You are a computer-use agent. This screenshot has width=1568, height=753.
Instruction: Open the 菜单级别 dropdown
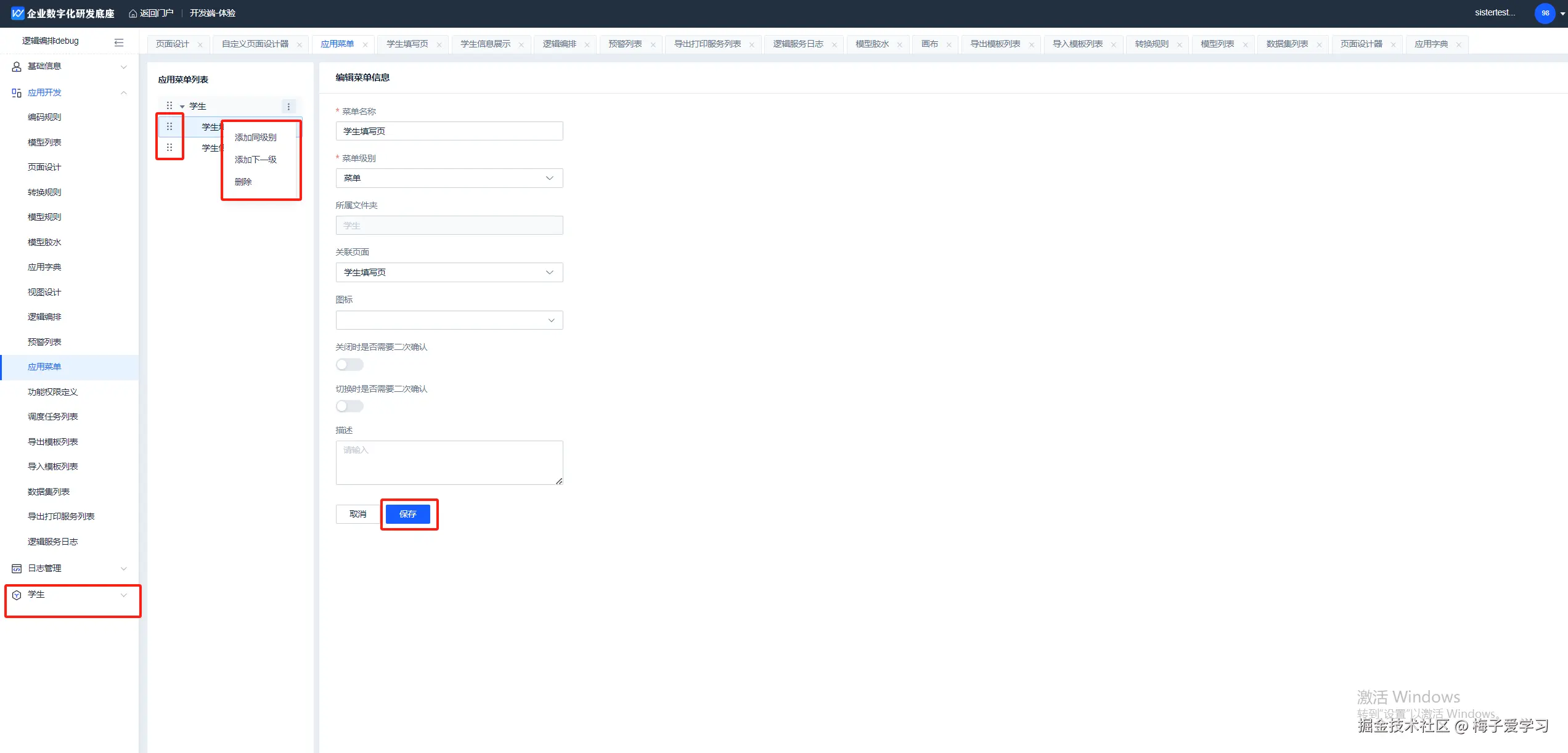pos(449,178)
